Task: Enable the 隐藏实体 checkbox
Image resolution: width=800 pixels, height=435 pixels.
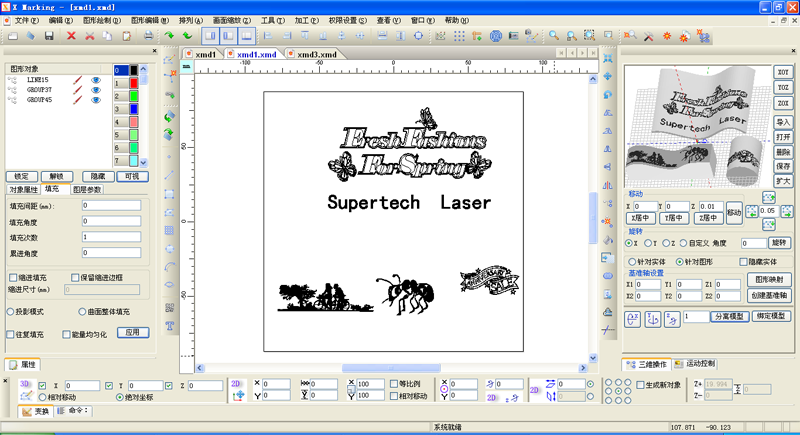Action: (x=743, y=262)
